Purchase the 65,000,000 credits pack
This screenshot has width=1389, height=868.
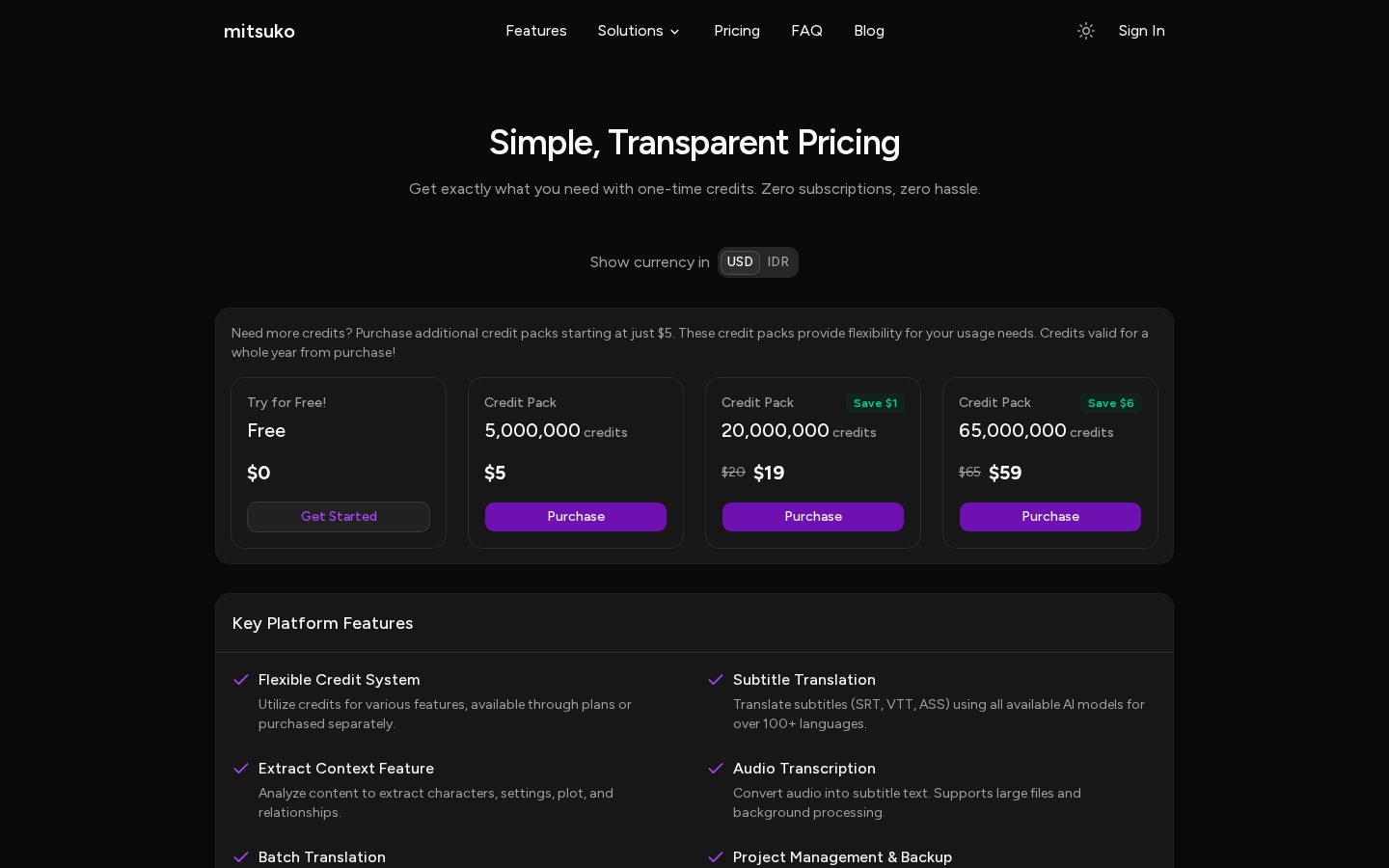(1050, 517)
